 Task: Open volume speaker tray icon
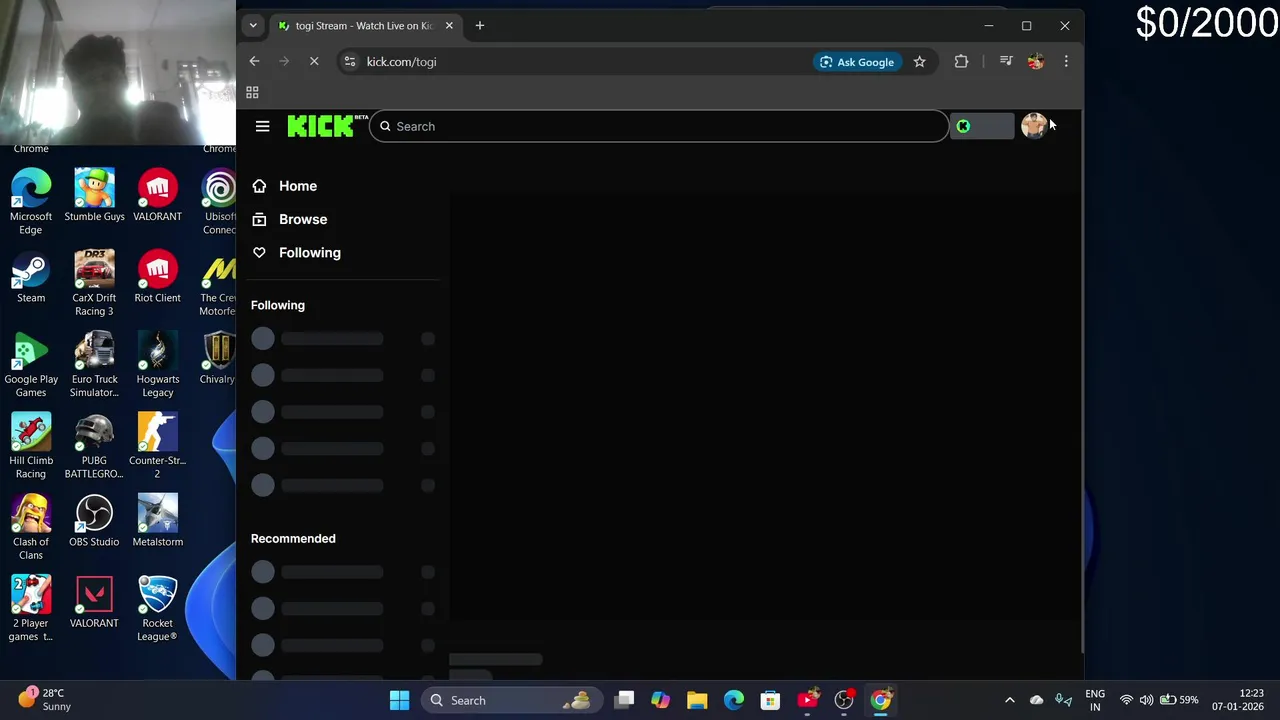click(1146, 700)
